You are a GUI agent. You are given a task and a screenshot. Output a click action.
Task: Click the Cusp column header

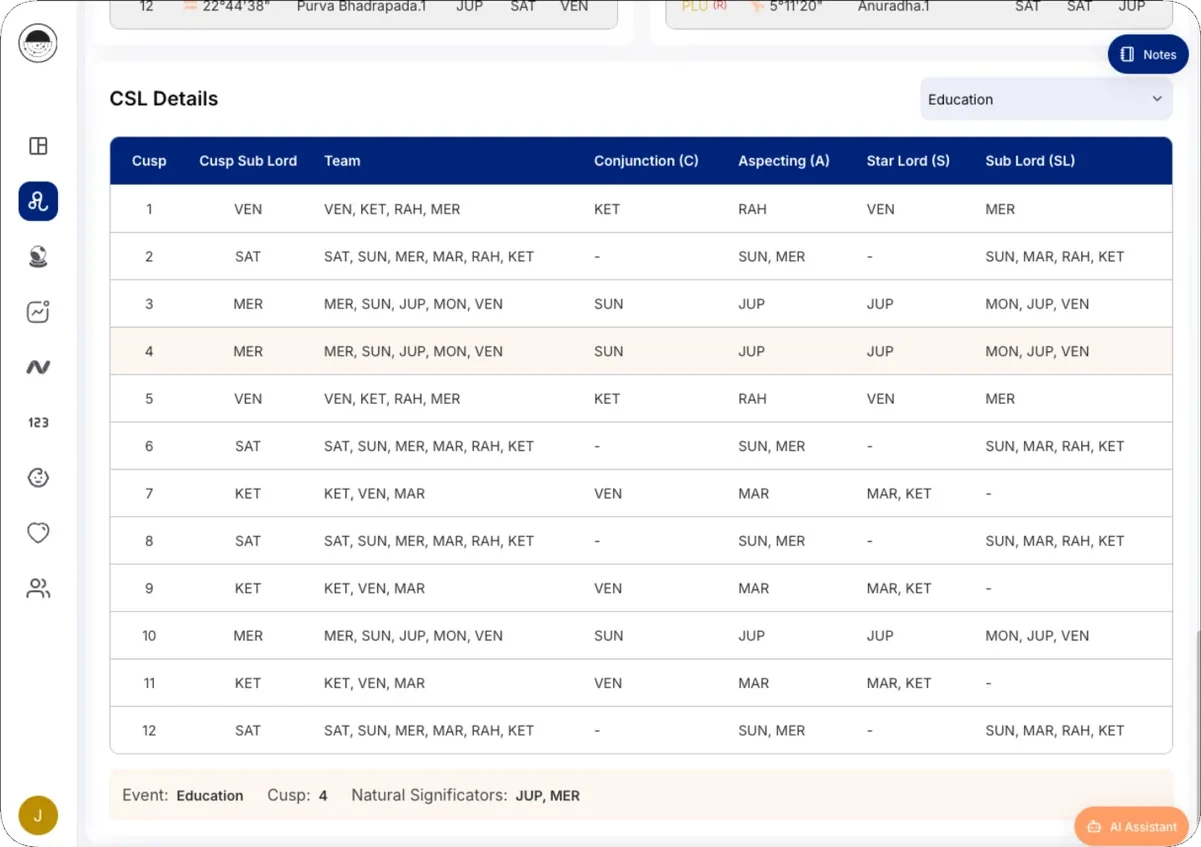coord(149,161)
